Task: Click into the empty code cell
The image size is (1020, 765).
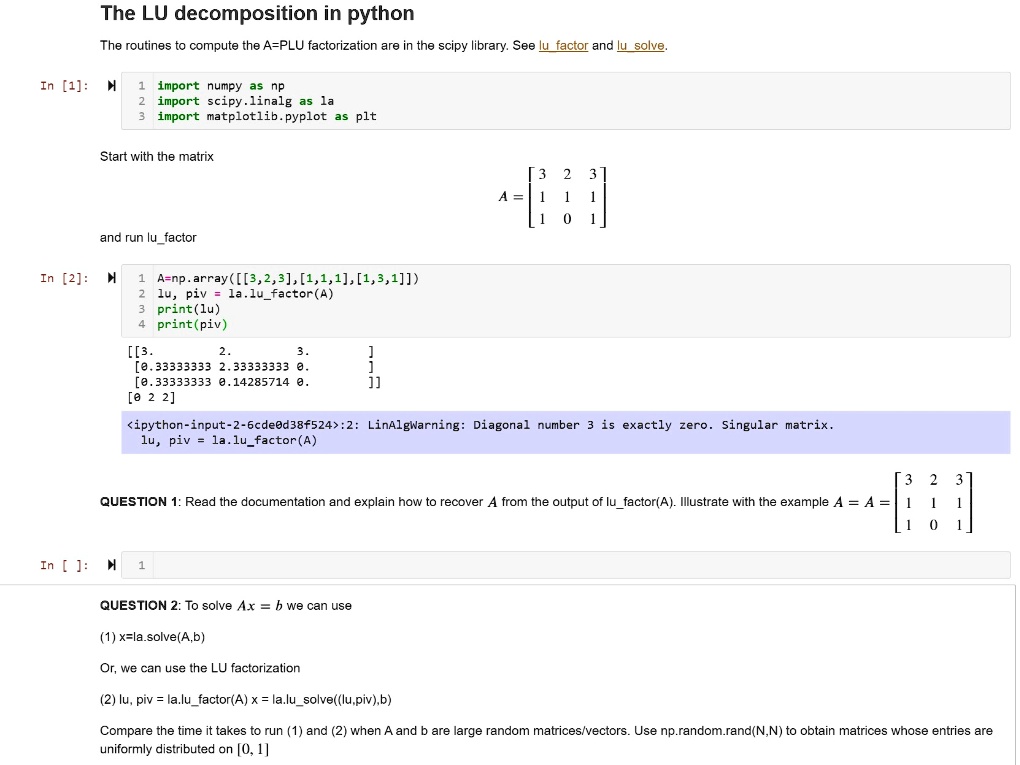Action: pos(570,566)
